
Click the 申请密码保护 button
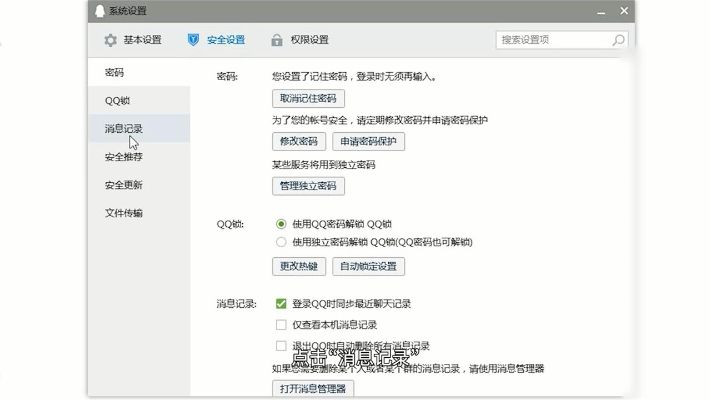click(368, 141)
